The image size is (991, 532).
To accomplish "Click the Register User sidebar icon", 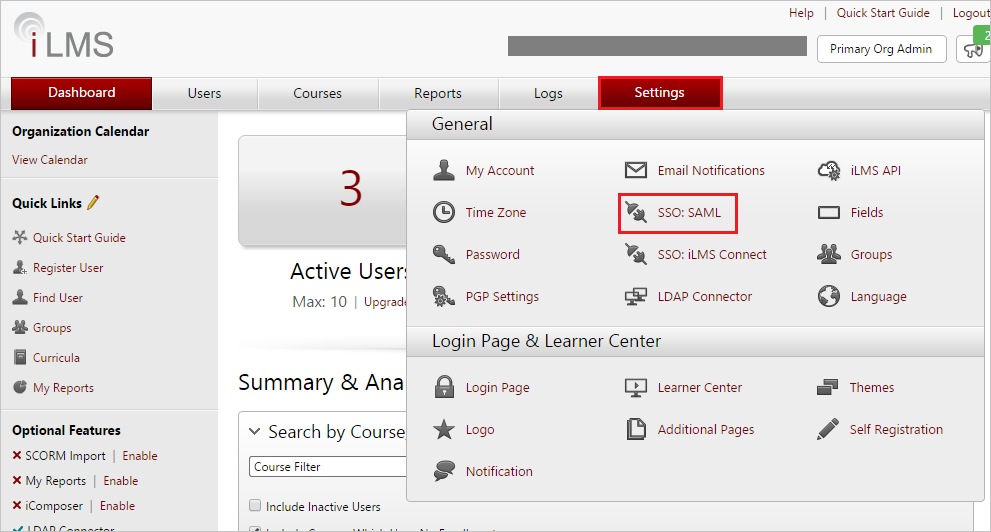I will [x=20, y=267].
